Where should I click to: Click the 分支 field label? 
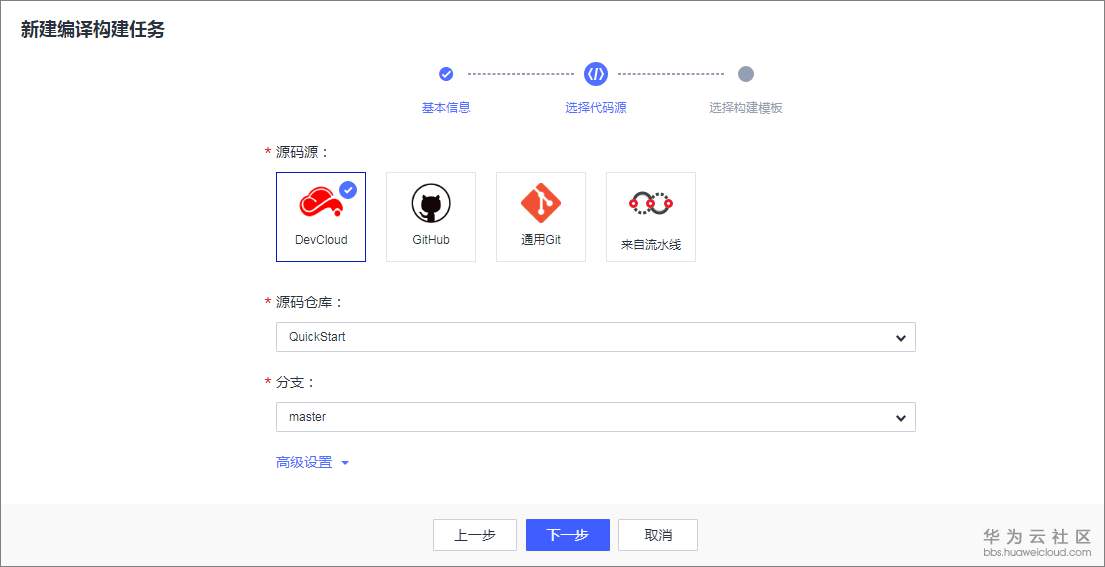[x=294, y=382]
